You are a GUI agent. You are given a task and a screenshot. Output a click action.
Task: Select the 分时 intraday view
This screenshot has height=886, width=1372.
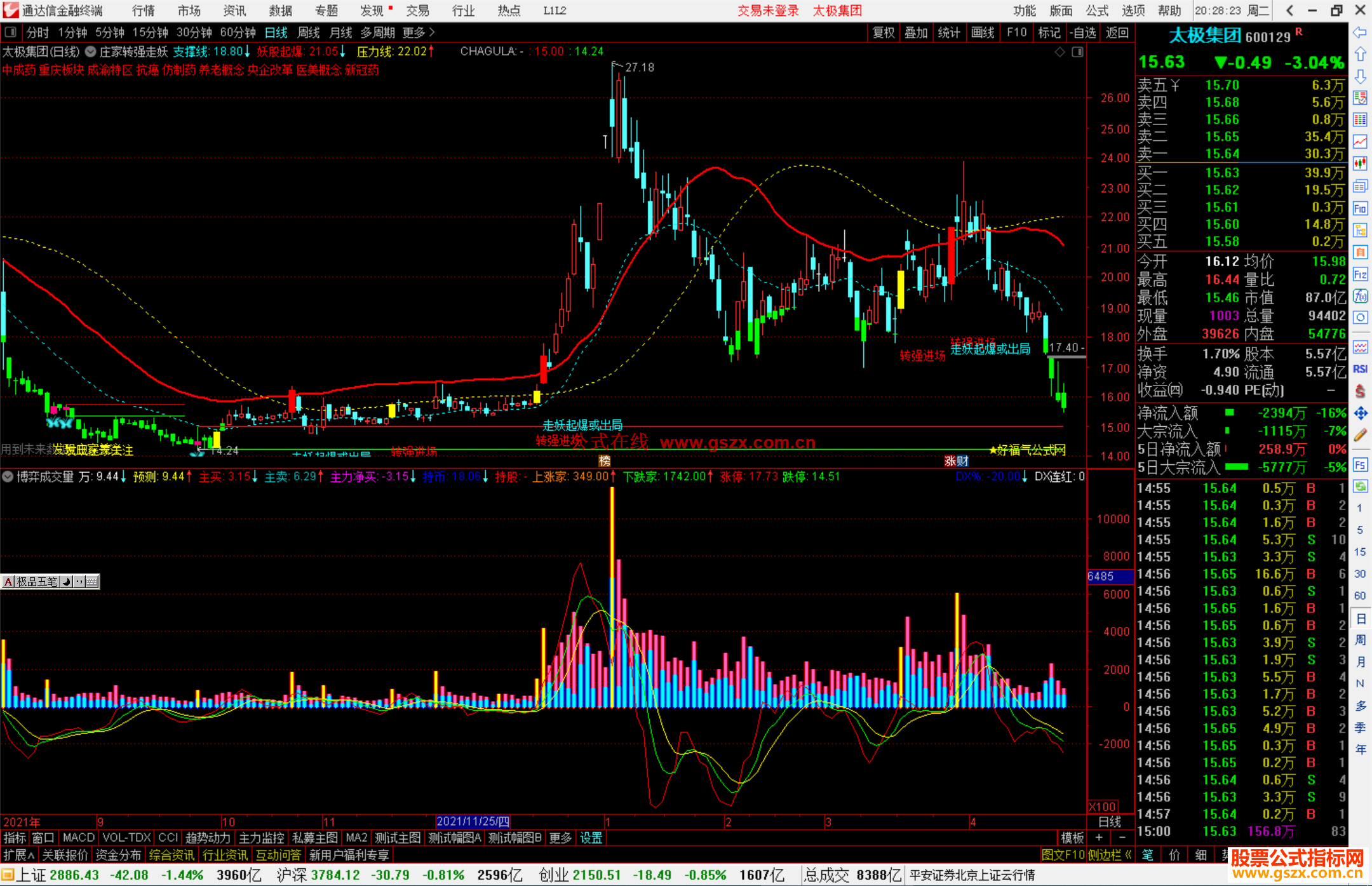(37, 32)
